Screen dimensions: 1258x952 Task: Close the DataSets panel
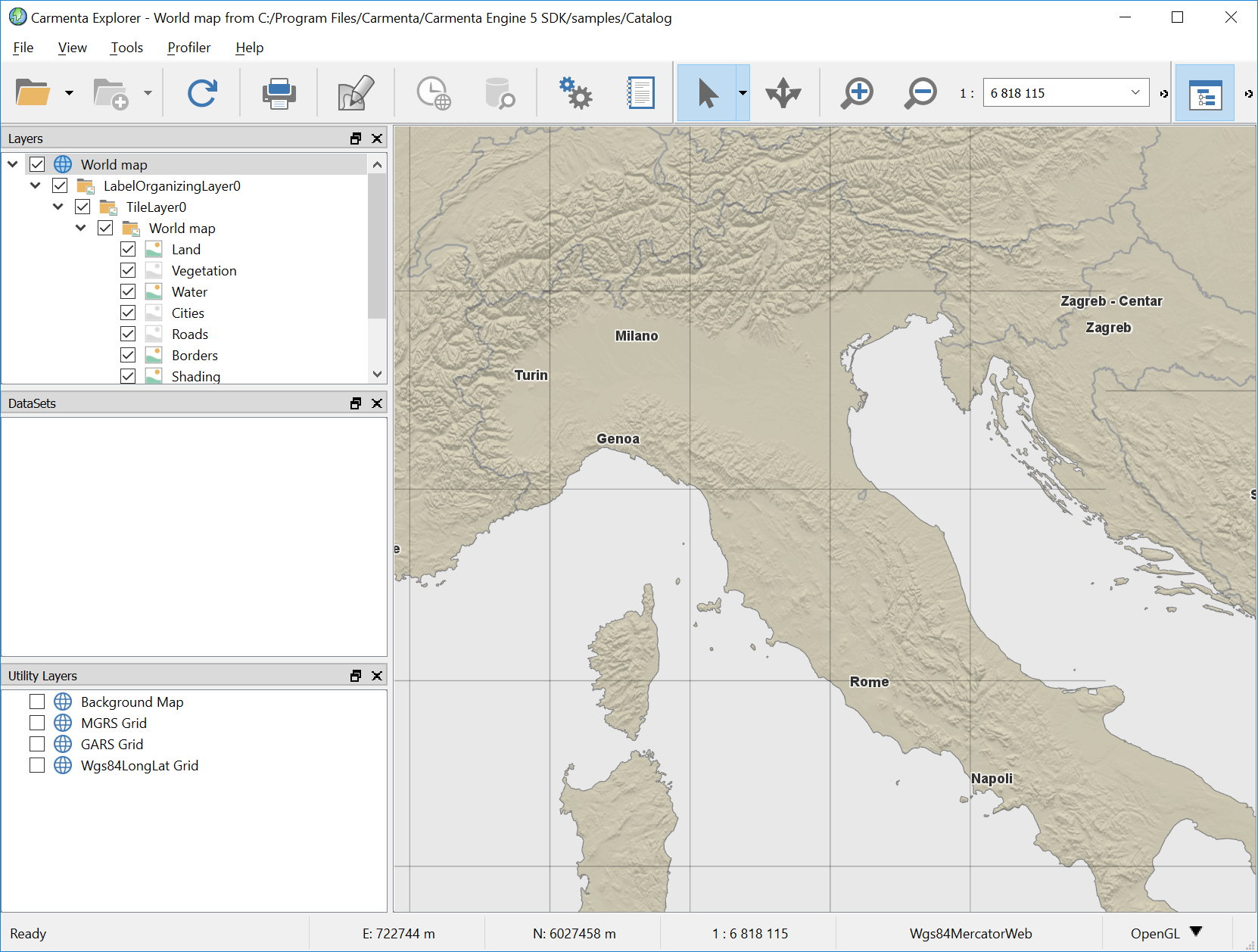pyautogui.click(x=377, y=403)
